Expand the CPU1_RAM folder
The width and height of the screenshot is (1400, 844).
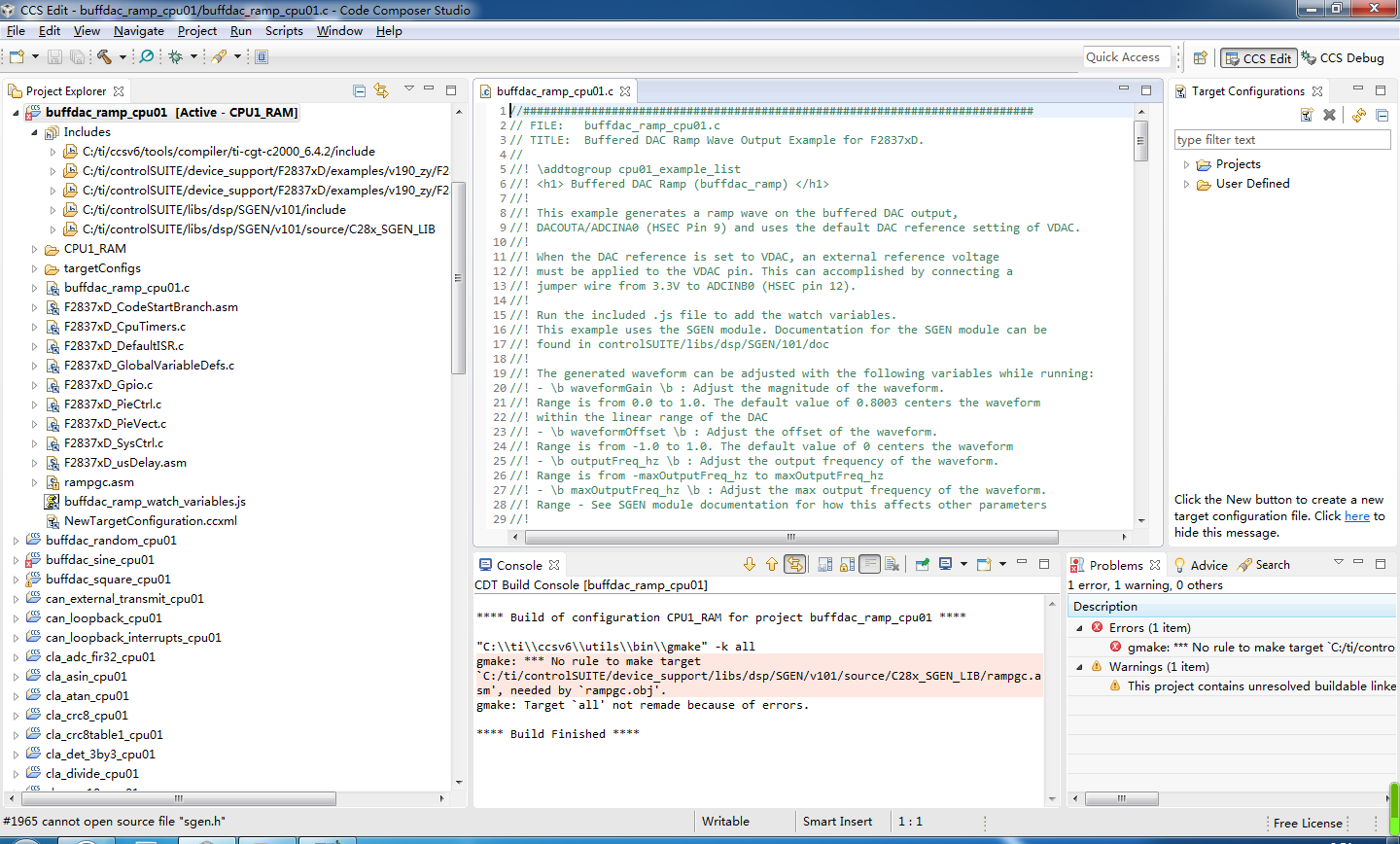(x=34, y=249)
